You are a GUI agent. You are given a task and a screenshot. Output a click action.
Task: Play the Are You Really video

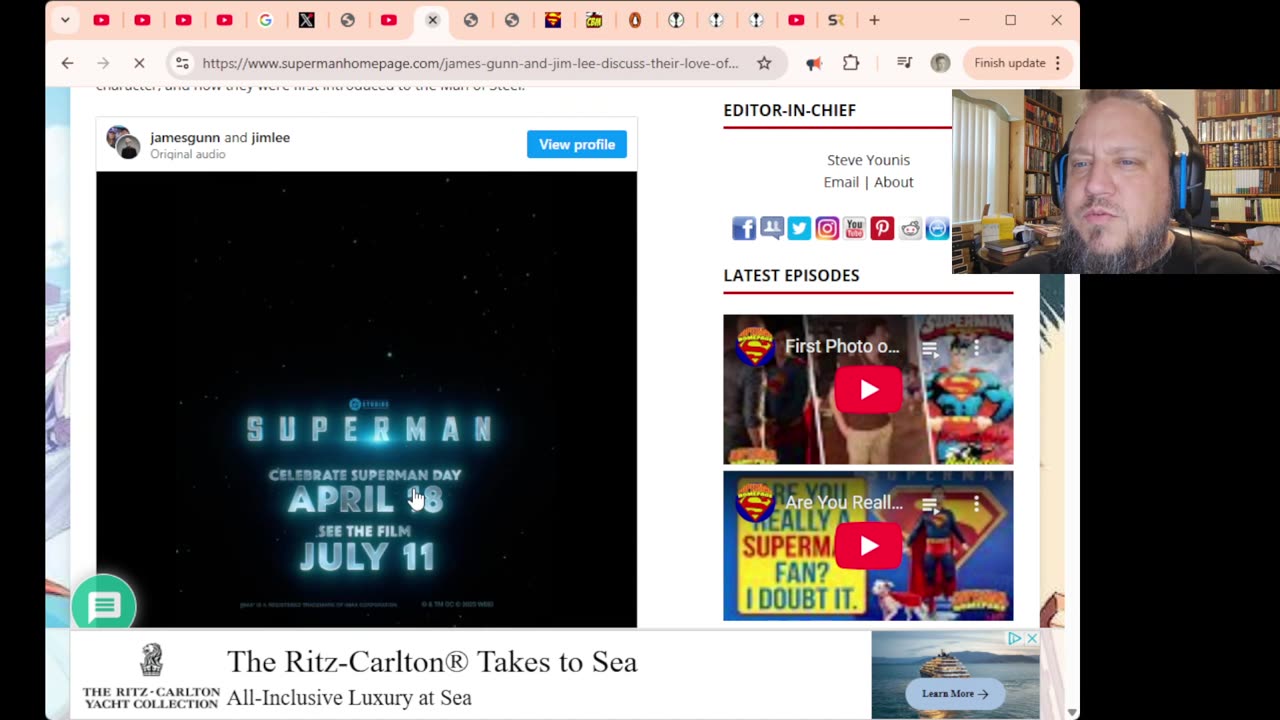(868, 546)
